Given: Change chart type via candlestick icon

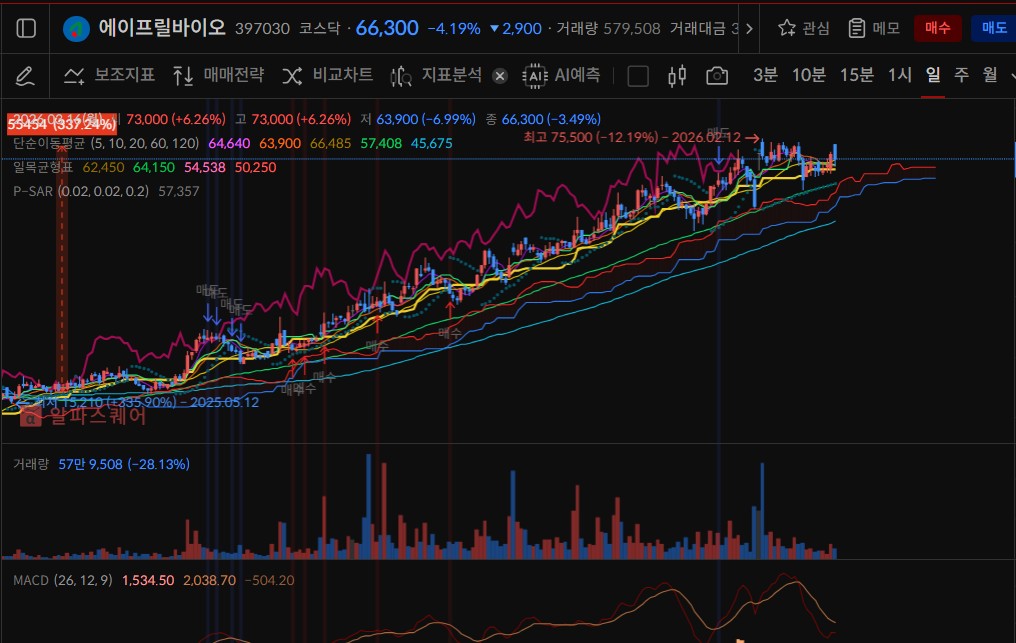Looking at the screenshot, I should [678, 75].
